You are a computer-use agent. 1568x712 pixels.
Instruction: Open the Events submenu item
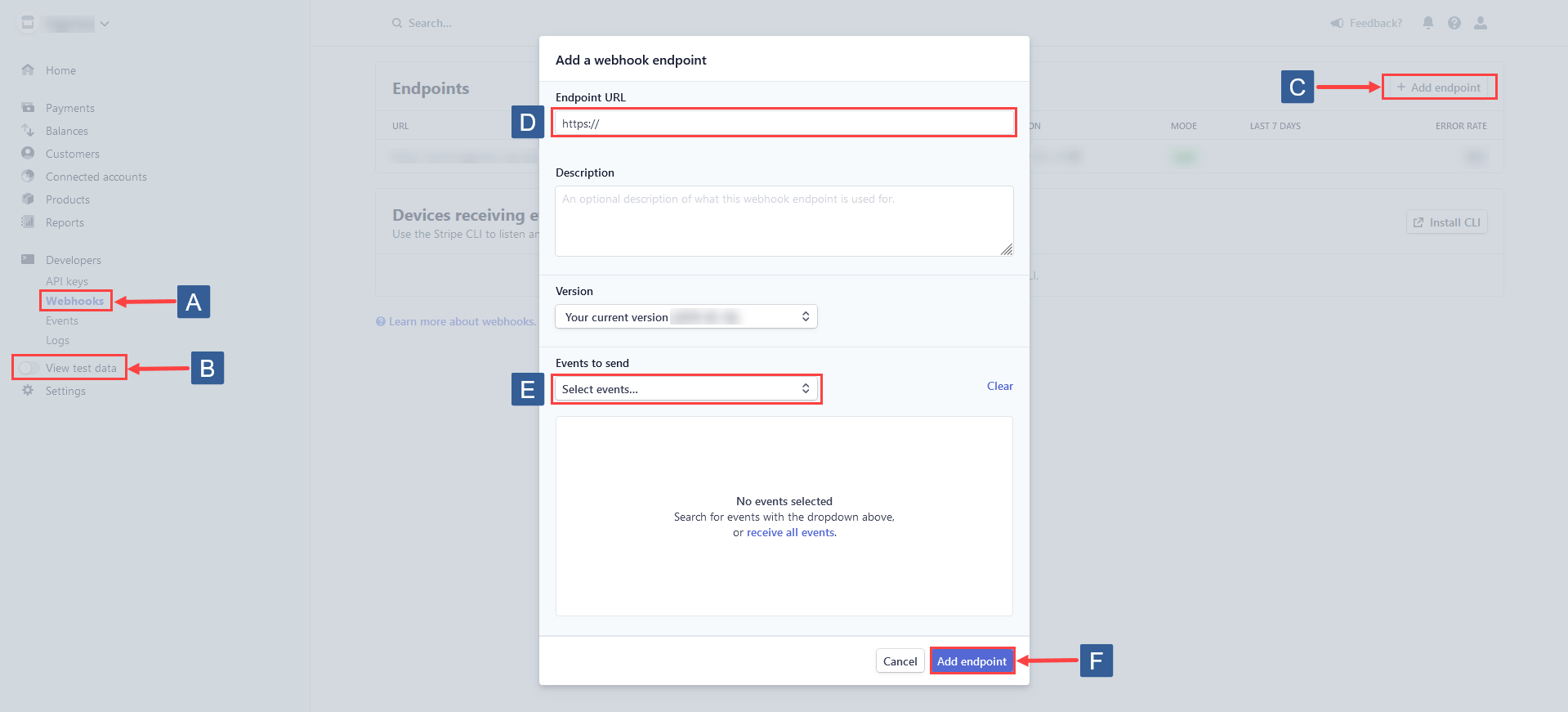[62, 320]
